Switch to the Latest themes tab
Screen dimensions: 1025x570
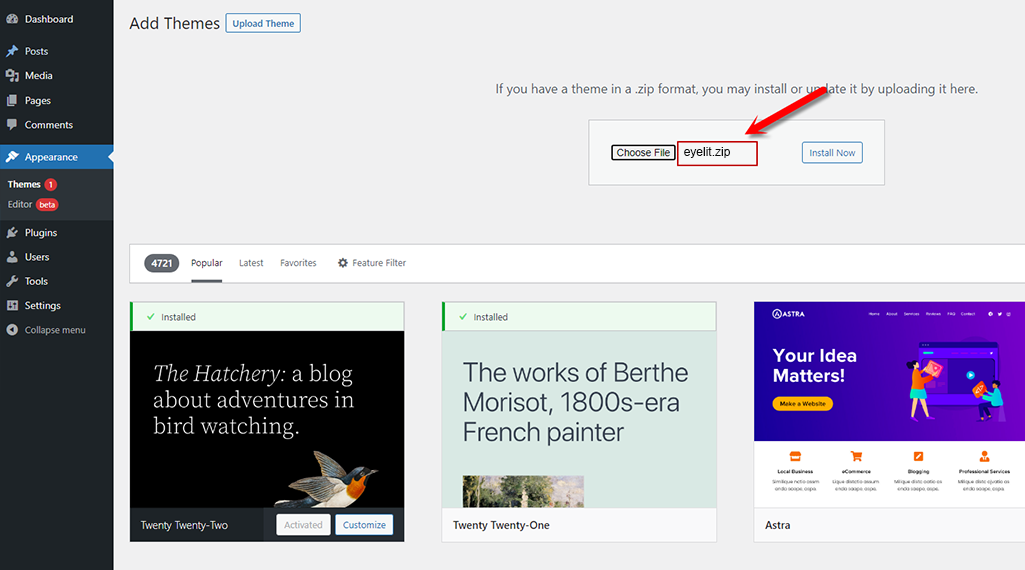point(251,263)
